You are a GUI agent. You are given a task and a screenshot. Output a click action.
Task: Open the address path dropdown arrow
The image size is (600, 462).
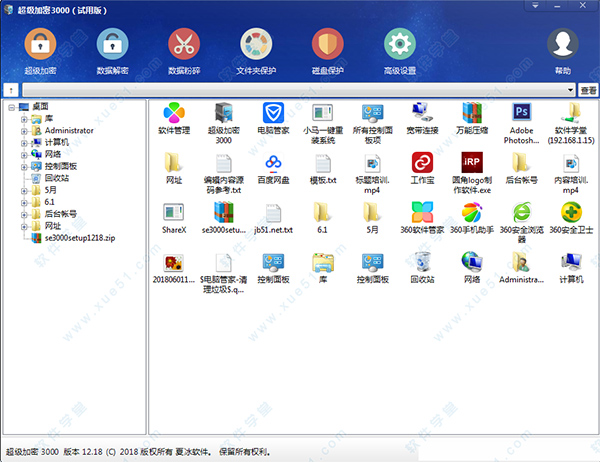click(570, 90)
